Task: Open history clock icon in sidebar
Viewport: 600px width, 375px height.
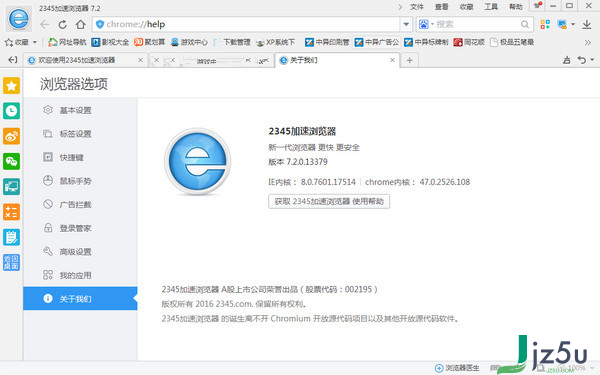Action: pos(11,111)
